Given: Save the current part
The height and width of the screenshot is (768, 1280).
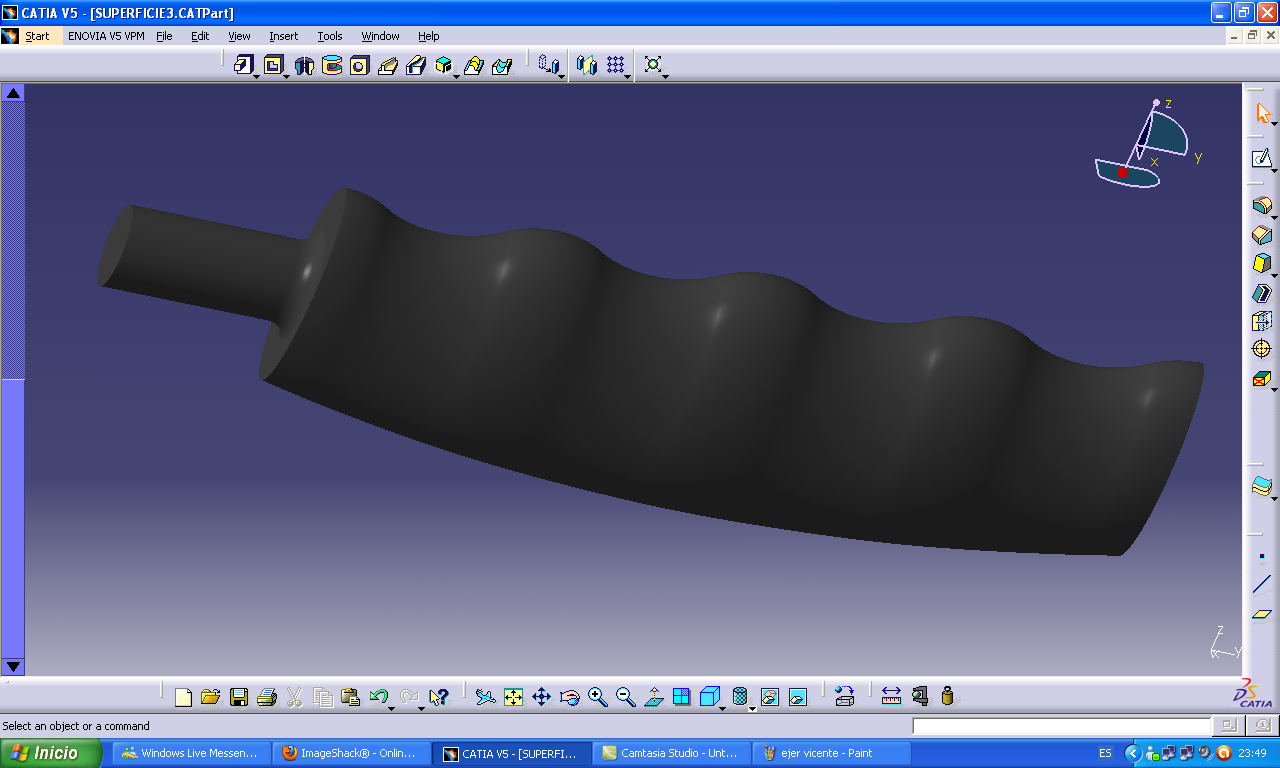Looking at the screenshot, I should 239,697.
